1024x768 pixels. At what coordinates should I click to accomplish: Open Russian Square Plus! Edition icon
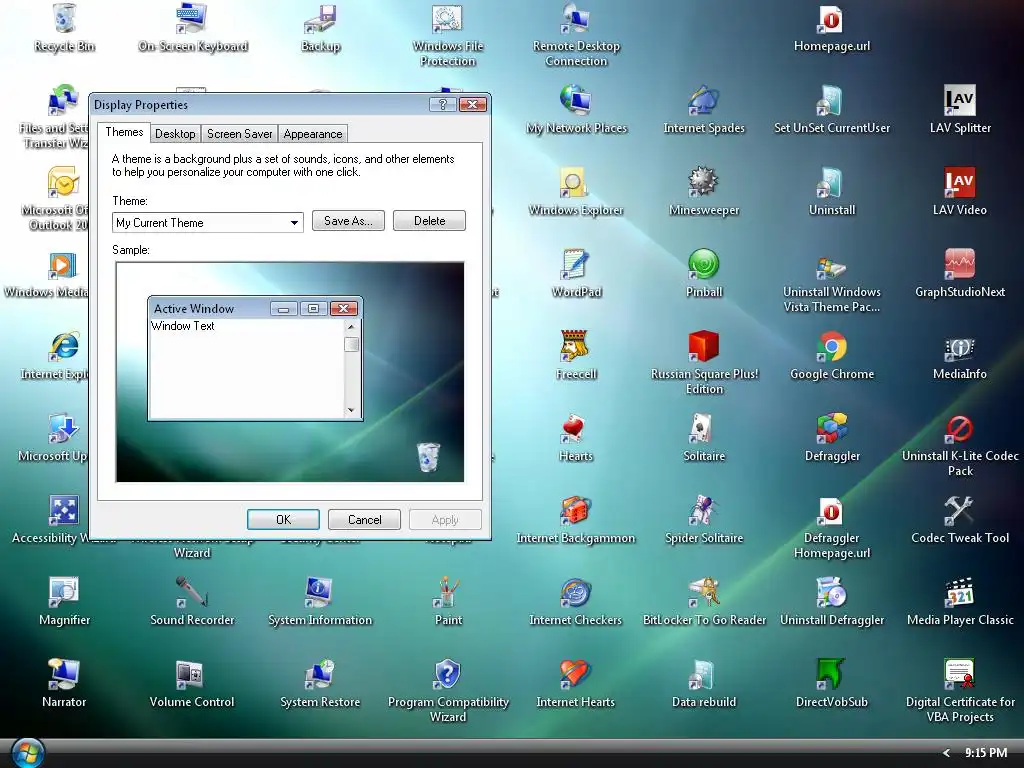pyautogui.click(x=704, y=347)
